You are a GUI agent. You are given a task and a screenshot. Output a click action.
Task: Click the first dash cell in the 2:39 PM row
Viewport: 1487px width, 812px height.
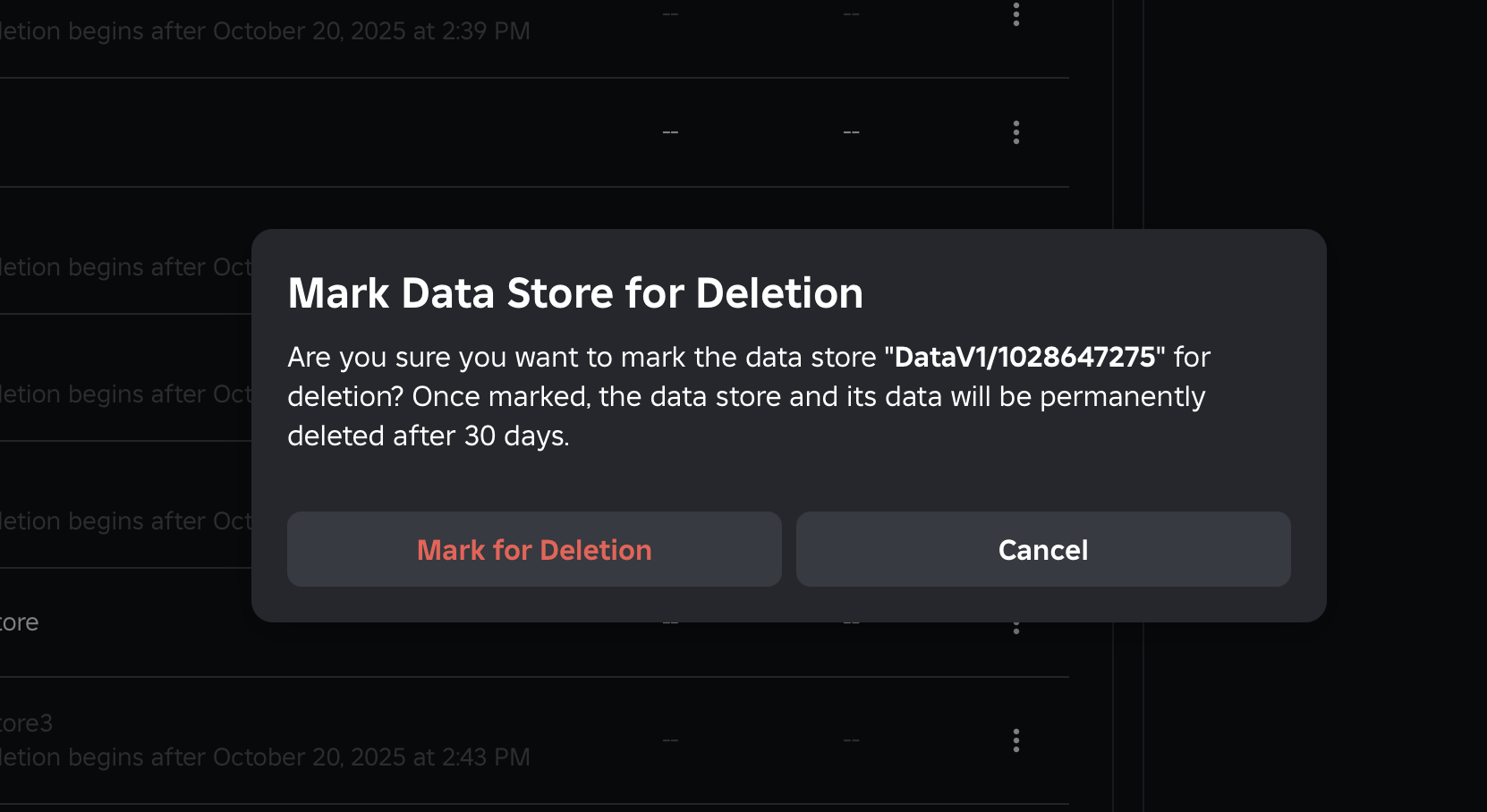click(670, 13)
